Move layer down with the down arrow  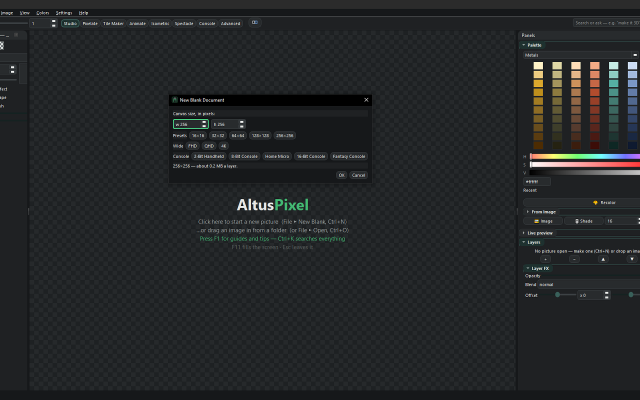pos(632,259)
